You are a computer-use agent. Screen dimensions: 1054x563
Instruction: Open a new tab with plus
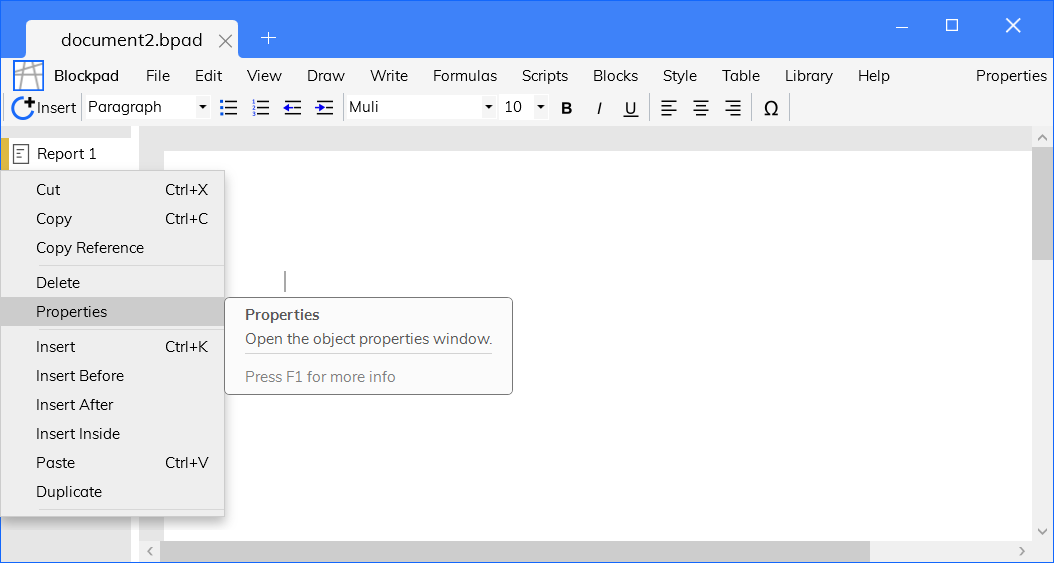pyautogui.click(x=268, y=38)
